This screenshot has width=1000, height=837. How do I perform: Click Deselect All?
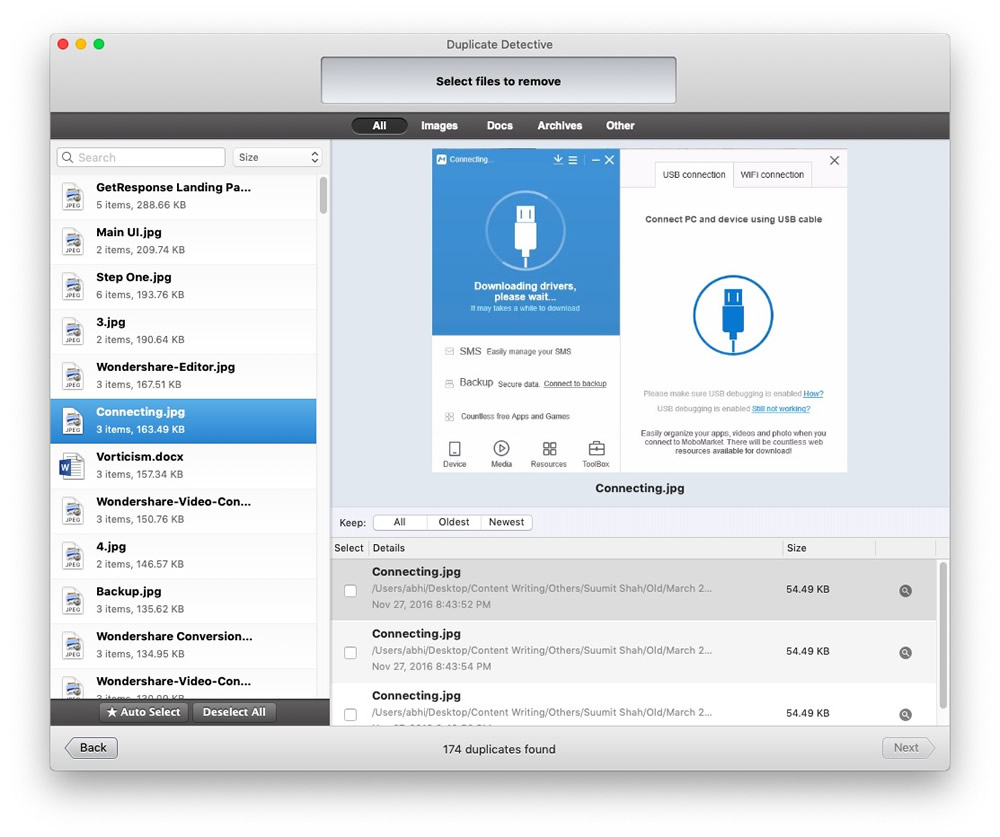pos(234,712)
